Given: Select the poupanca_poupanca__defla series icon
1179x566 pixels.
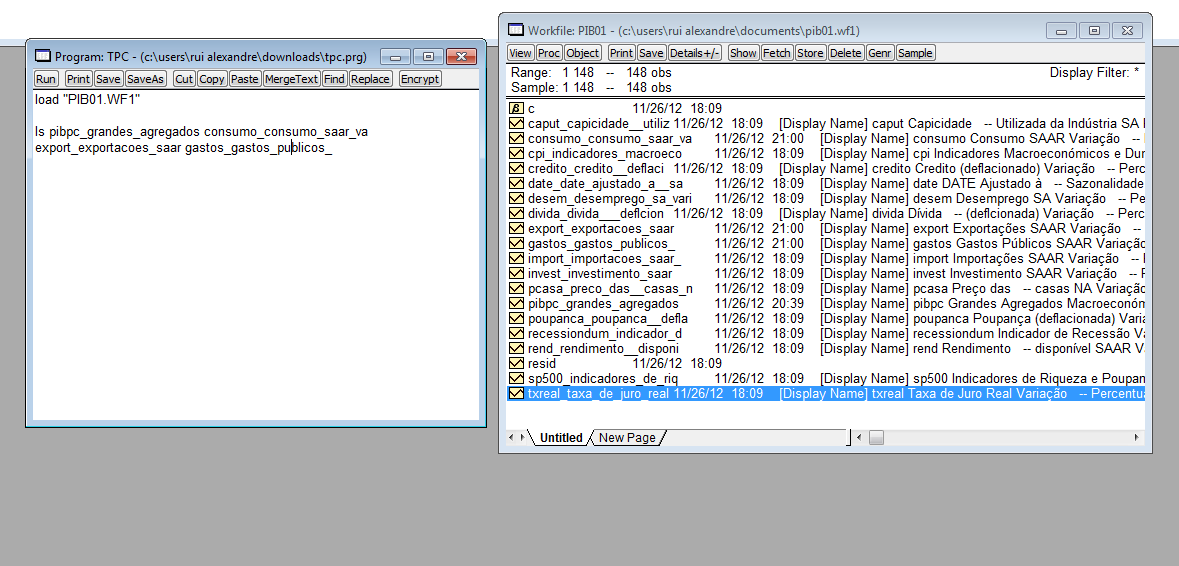Looking at the screenshot, I should (516, 319).
